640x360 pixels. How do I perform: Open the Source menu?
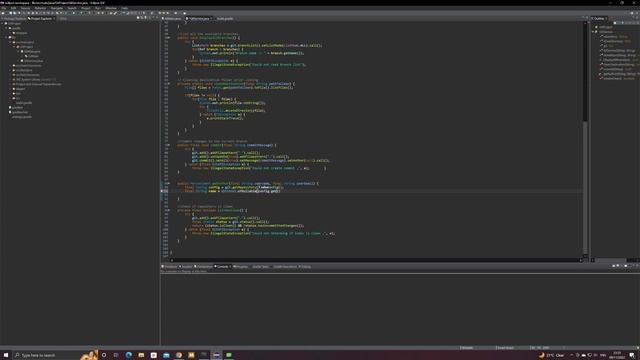[25, 8]
